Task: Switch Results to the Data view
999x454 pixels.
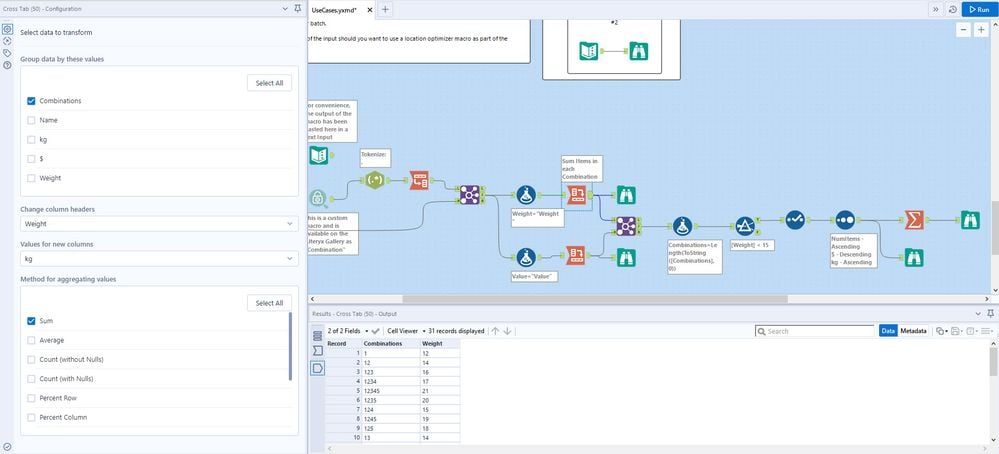Action: [888, 331]
